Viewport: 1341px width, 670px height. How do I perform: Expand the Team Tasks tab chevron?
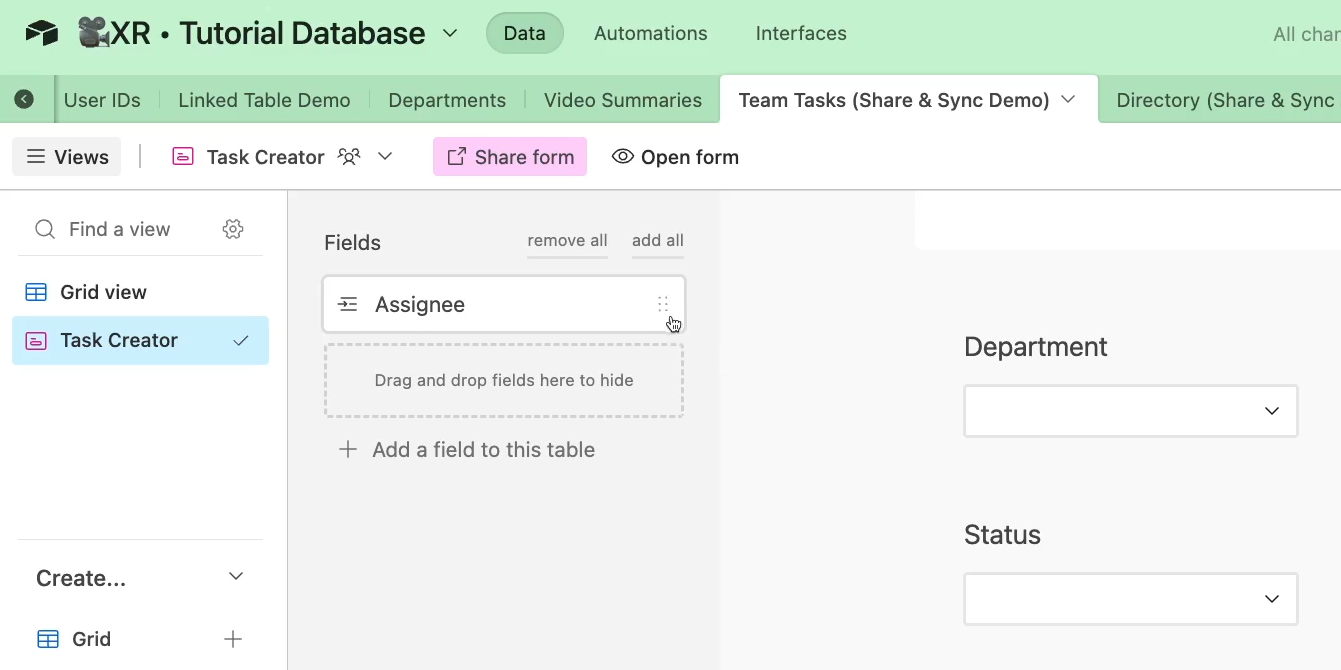[x=1068, y=99]
